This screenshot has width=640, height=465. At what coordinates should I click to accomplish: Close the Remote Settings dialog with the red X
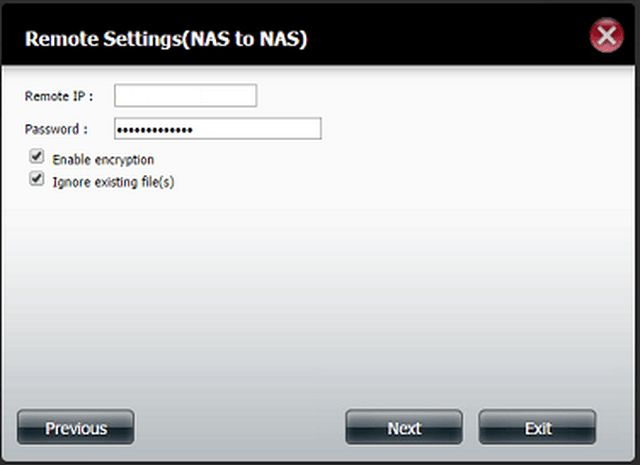(607, 35)
